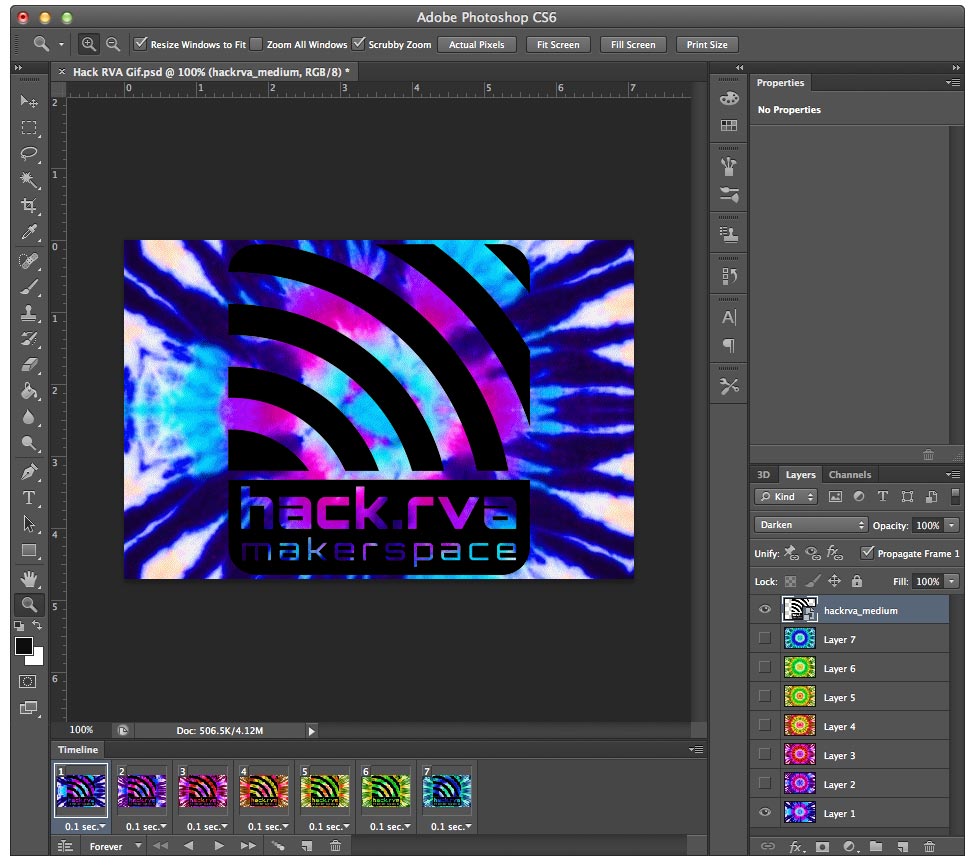
Task: Select the Path Selection tool
Action: tap(29, 524)
